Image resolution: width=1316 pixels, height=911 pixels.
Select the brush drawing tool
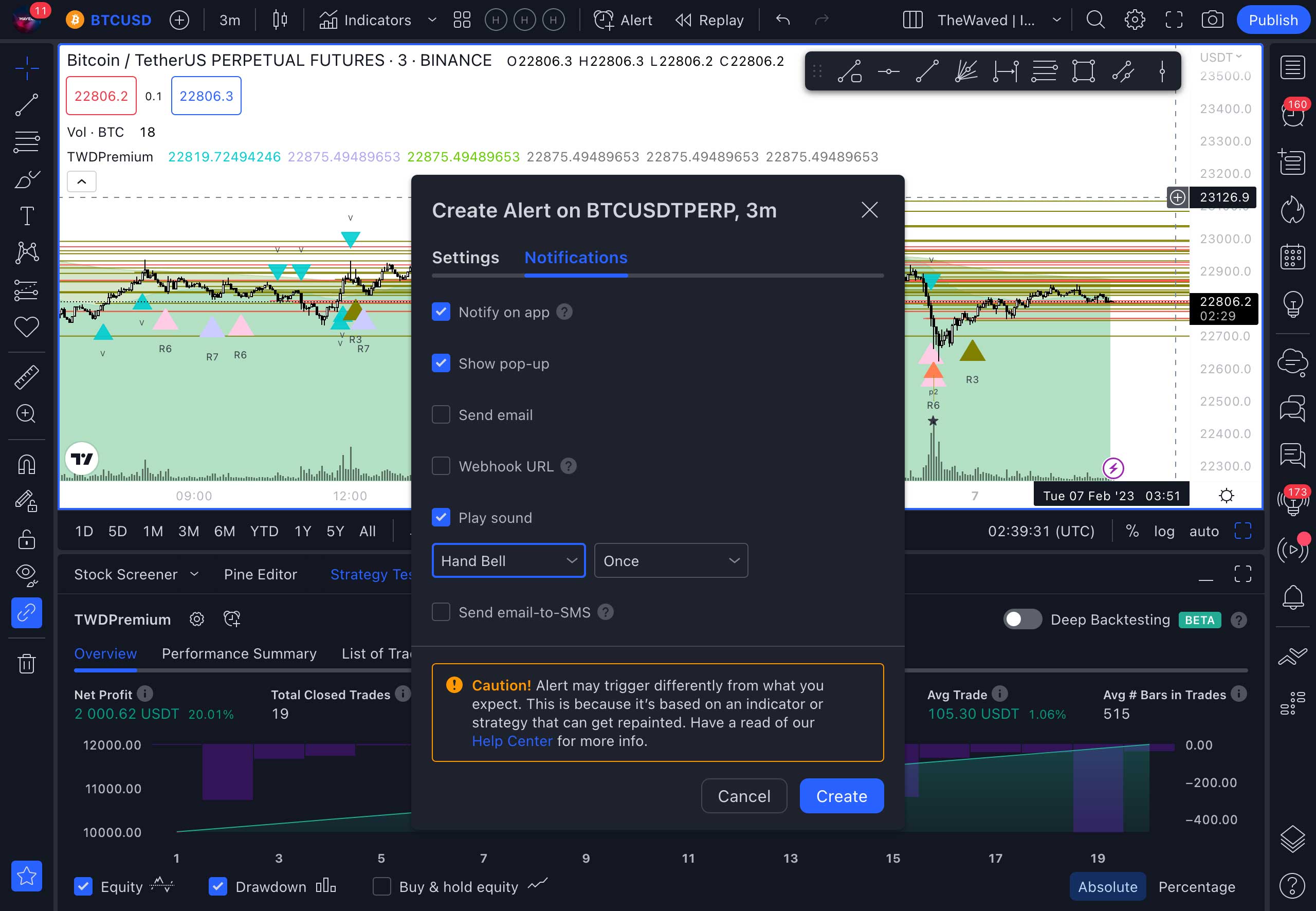pos(26,179)
